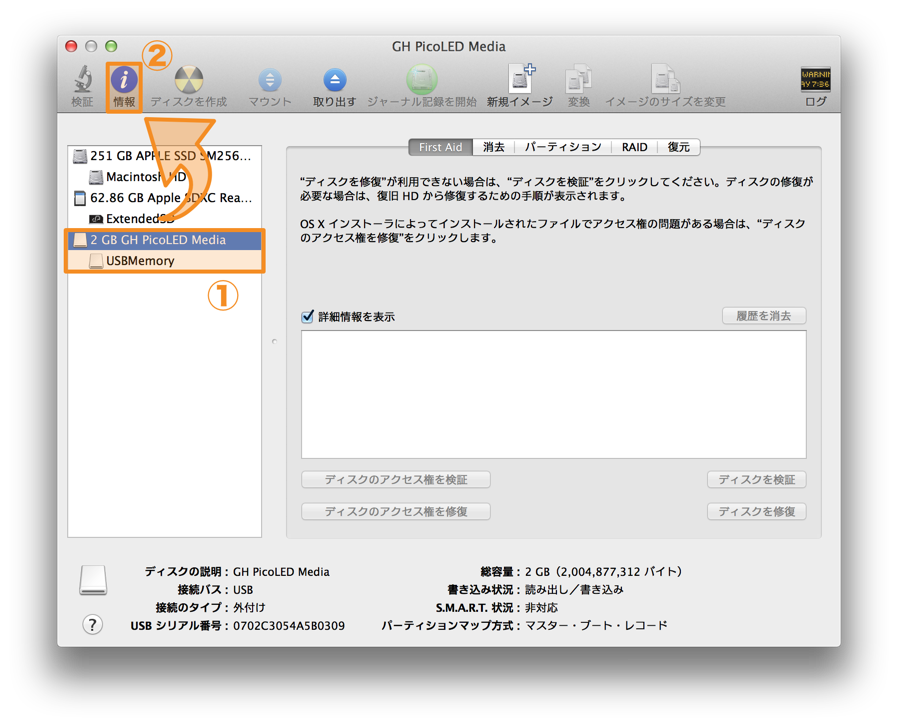Switch to the 消去 (Erase) tab

tap(494, 147)
